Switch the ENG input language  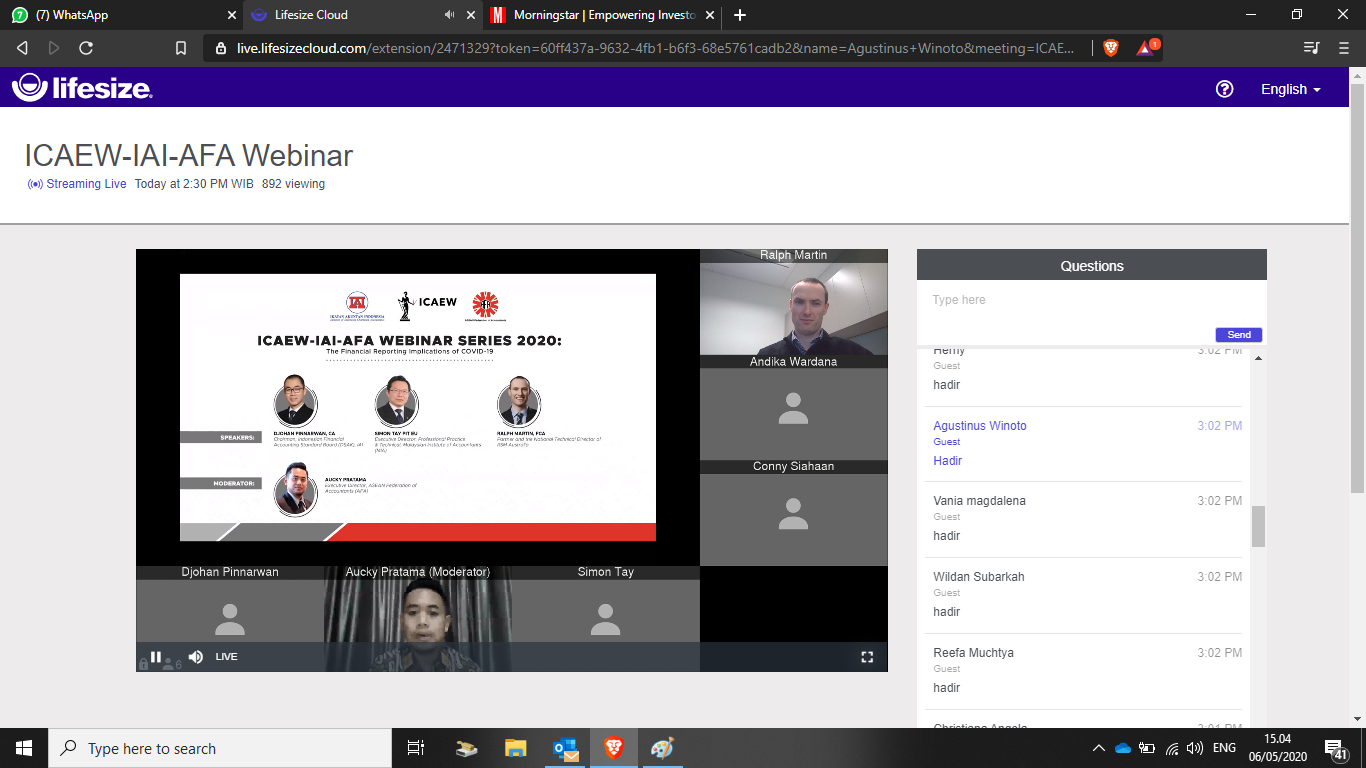pos(1224,748)
